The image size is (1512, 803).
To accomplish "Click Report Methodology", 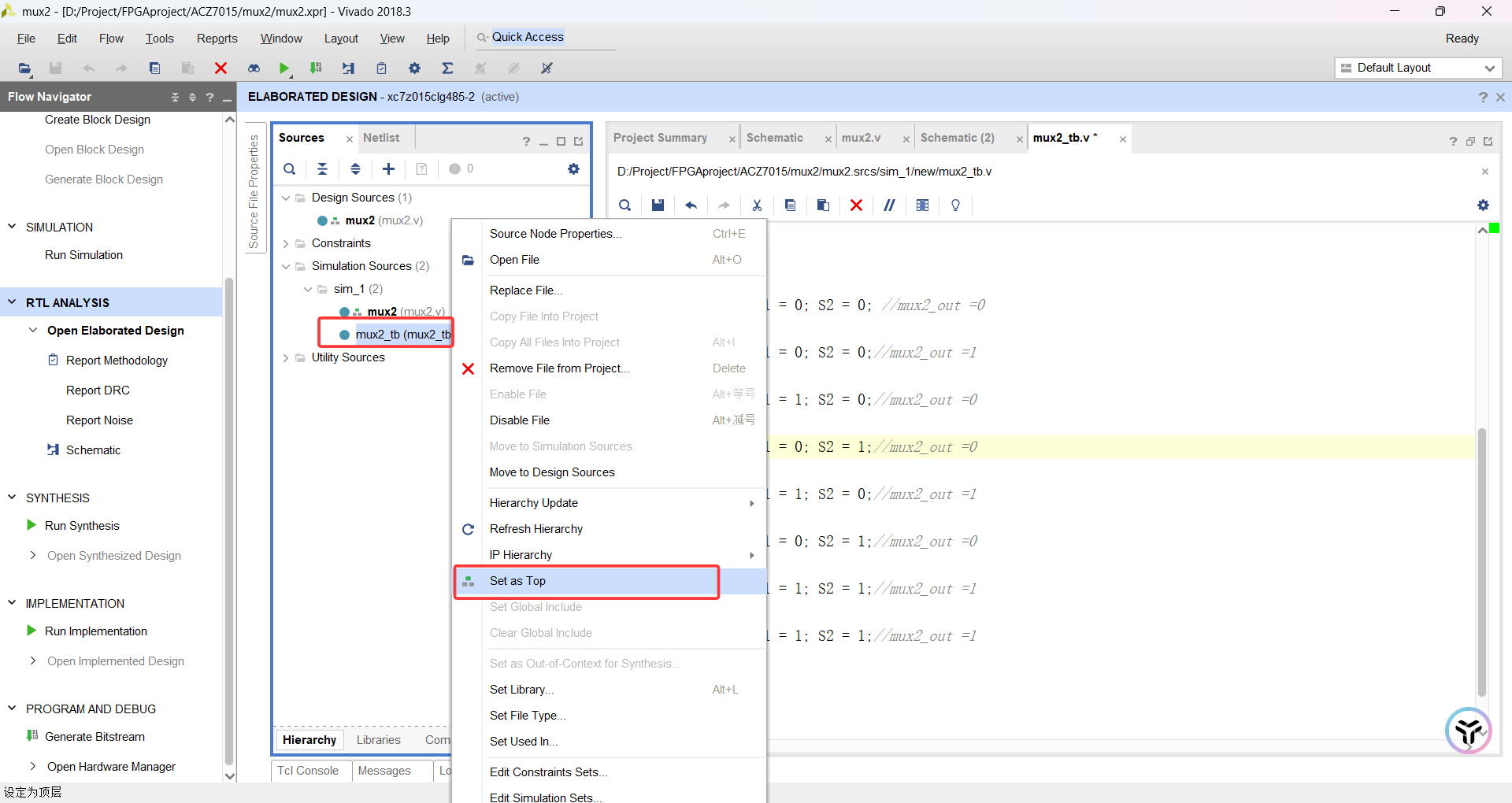I will pos(117,361).
